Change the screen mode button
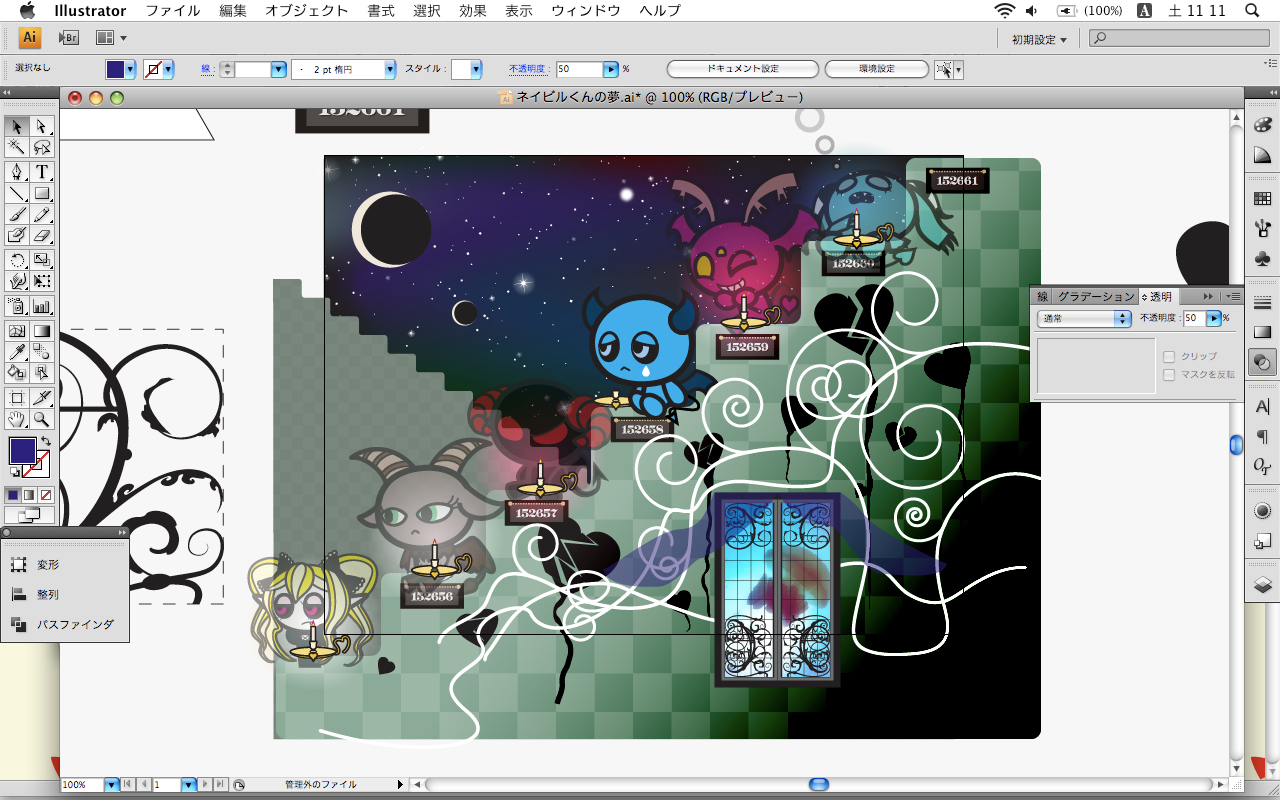1280x800 pixels. 28,515
